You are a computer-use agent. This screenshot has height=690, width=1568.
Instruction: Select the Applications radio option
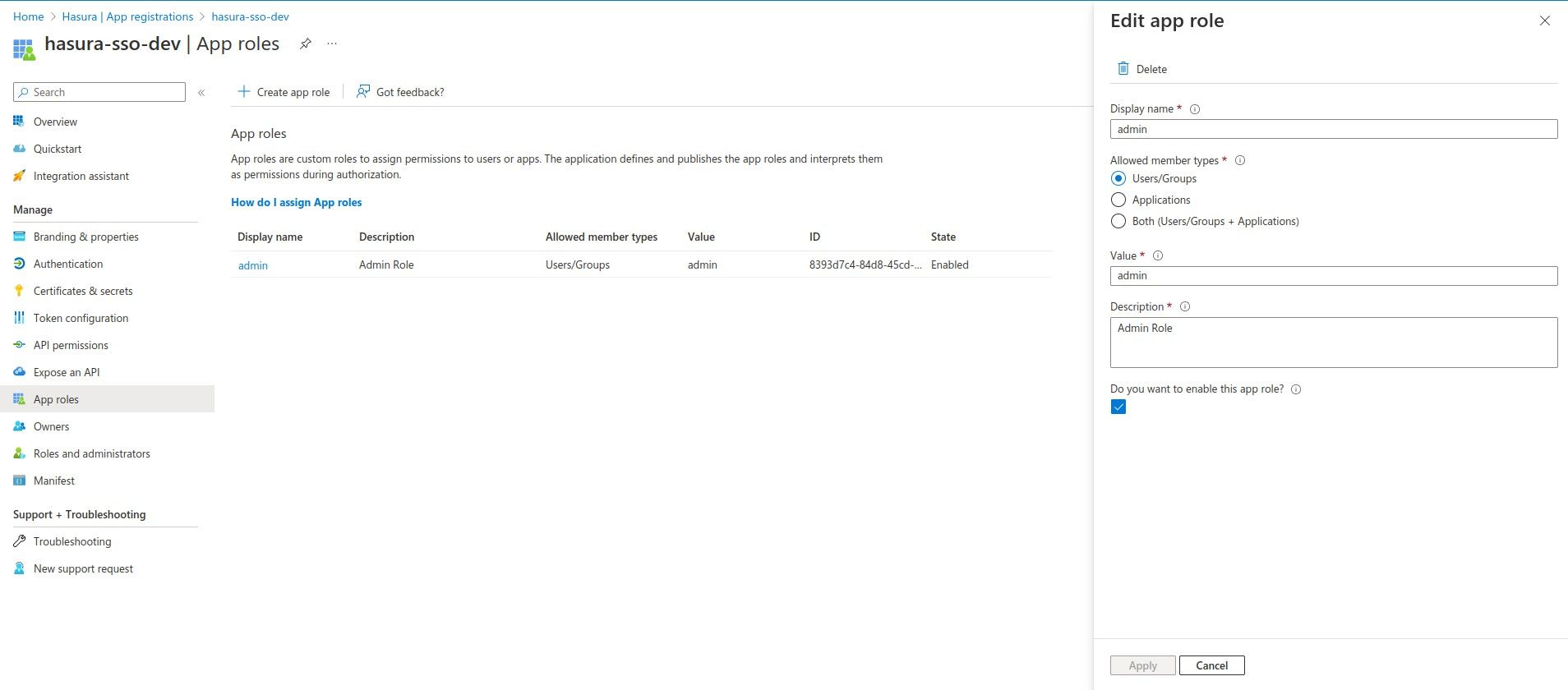tap(1118, 200)
